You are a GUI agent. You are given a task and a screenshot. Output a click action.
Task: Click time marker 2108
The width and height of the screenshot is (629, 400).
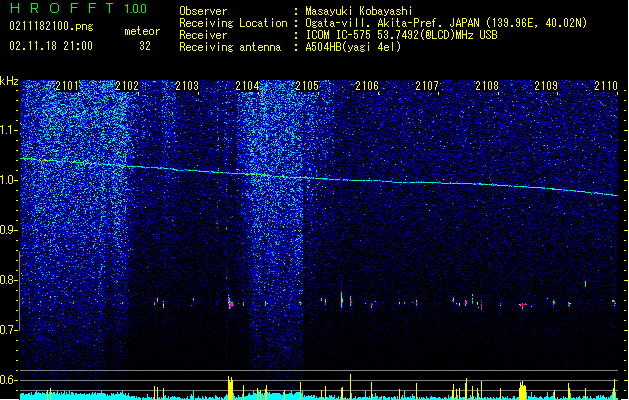click(487, 86)
